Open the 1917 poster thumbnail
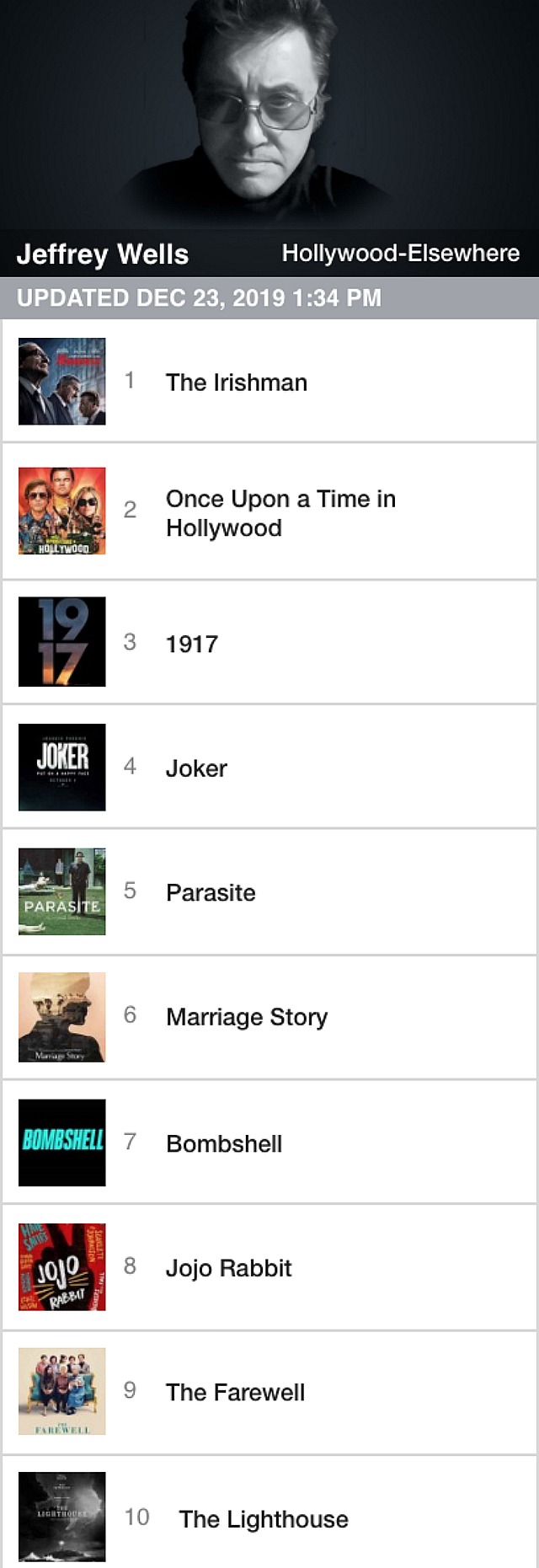 pyautogui.click(x=62, y=641)
